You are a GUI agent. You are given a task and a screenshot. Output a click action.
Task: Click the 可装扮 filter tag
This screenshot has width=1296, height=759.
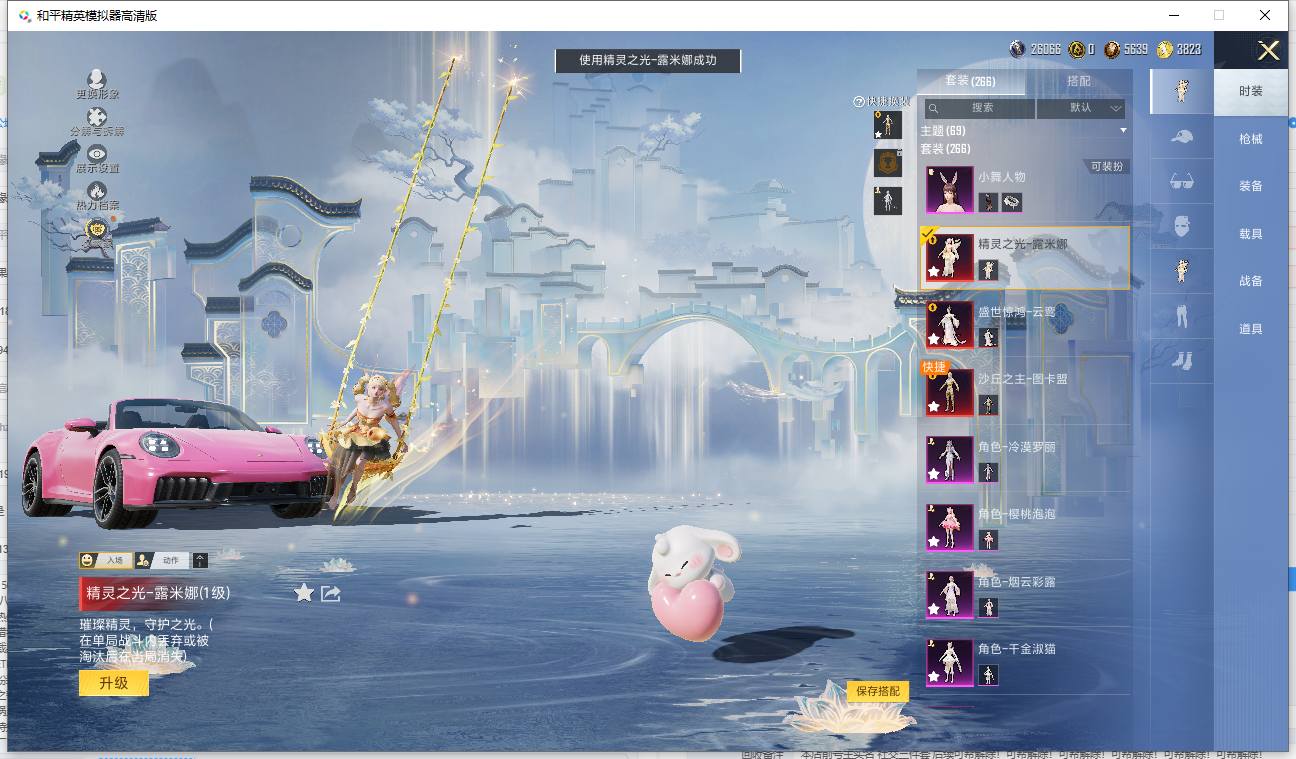tap(1106, 167)
